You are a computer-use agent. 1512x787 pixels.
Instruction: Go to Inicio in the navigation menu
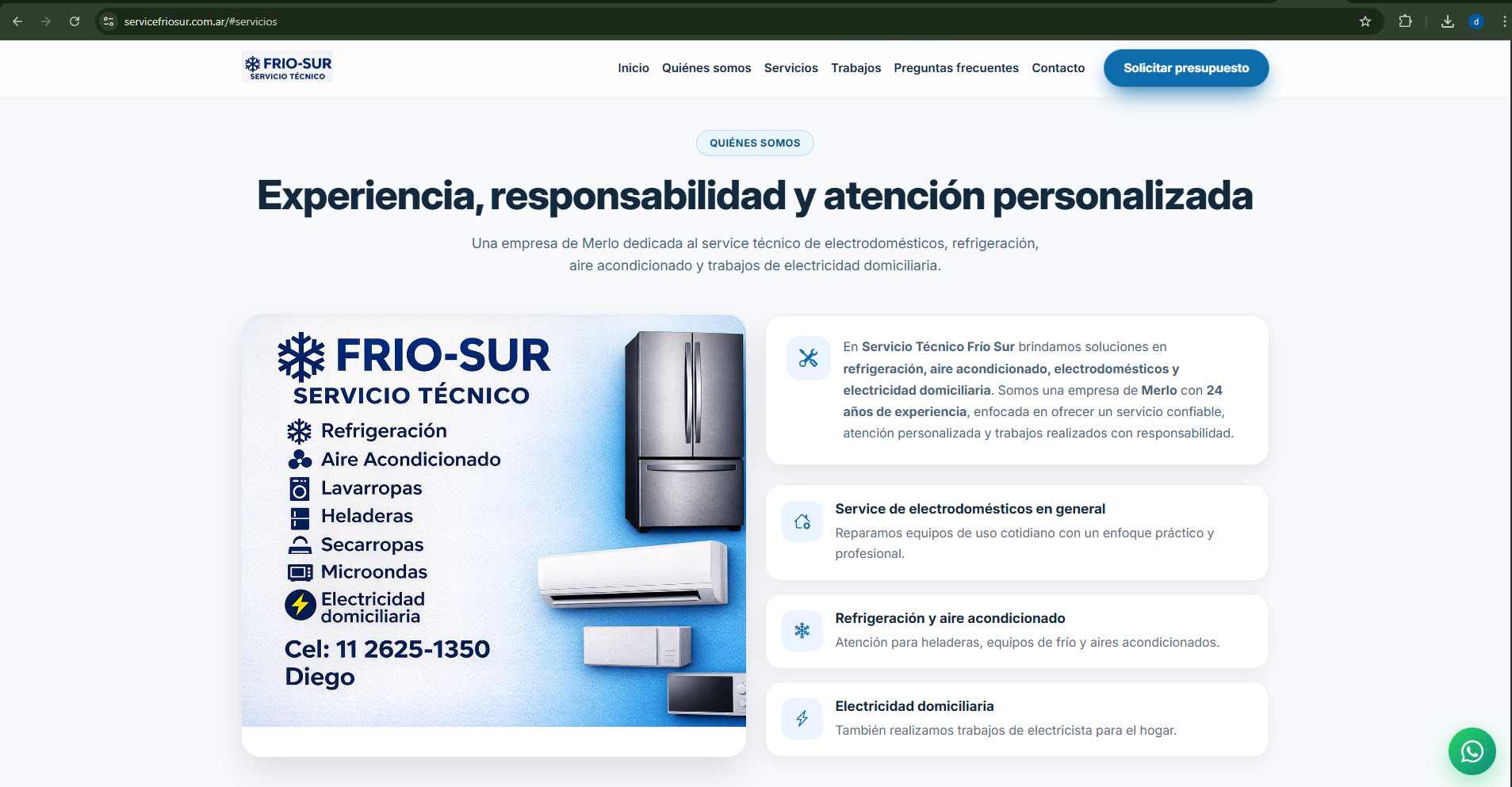pos(634,68)
